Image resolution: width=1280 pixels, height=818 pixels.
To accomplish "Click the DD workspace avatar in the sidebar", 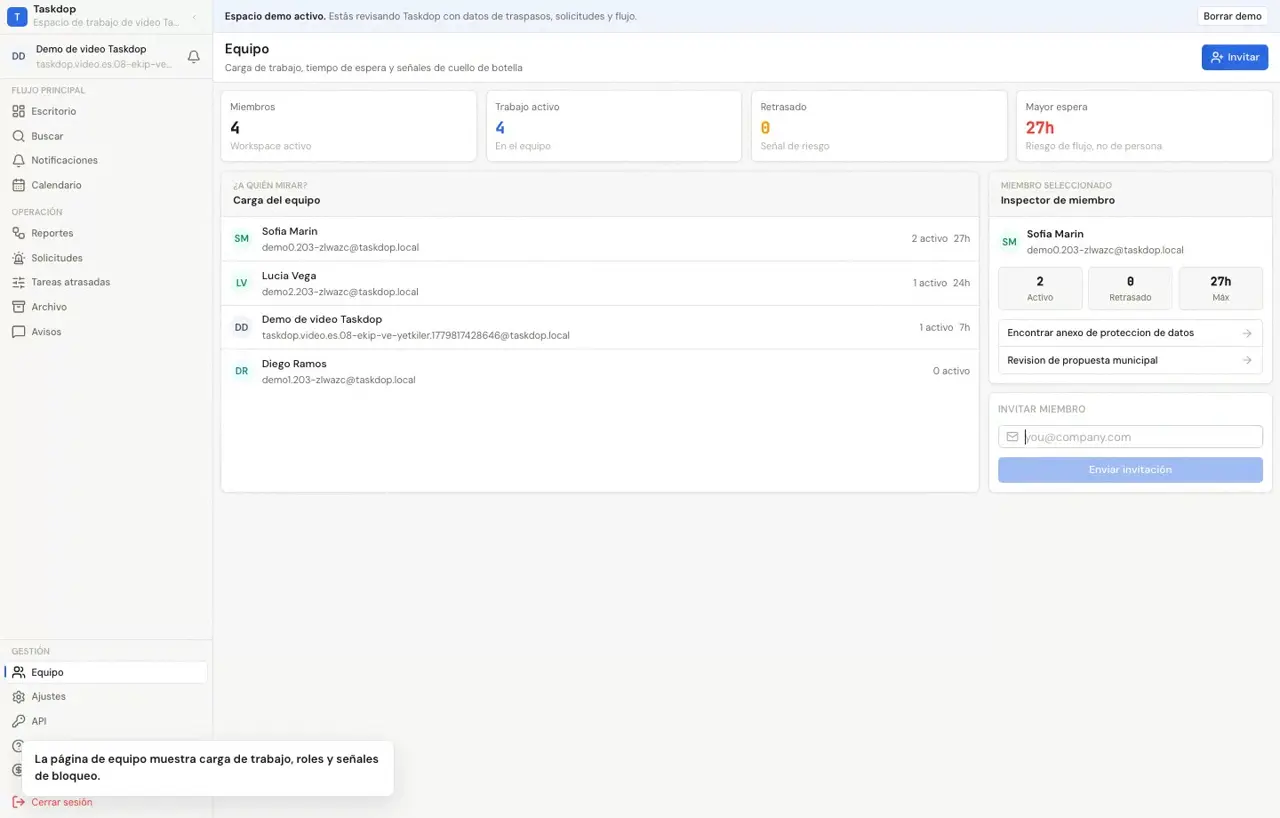I will point(18,57).
